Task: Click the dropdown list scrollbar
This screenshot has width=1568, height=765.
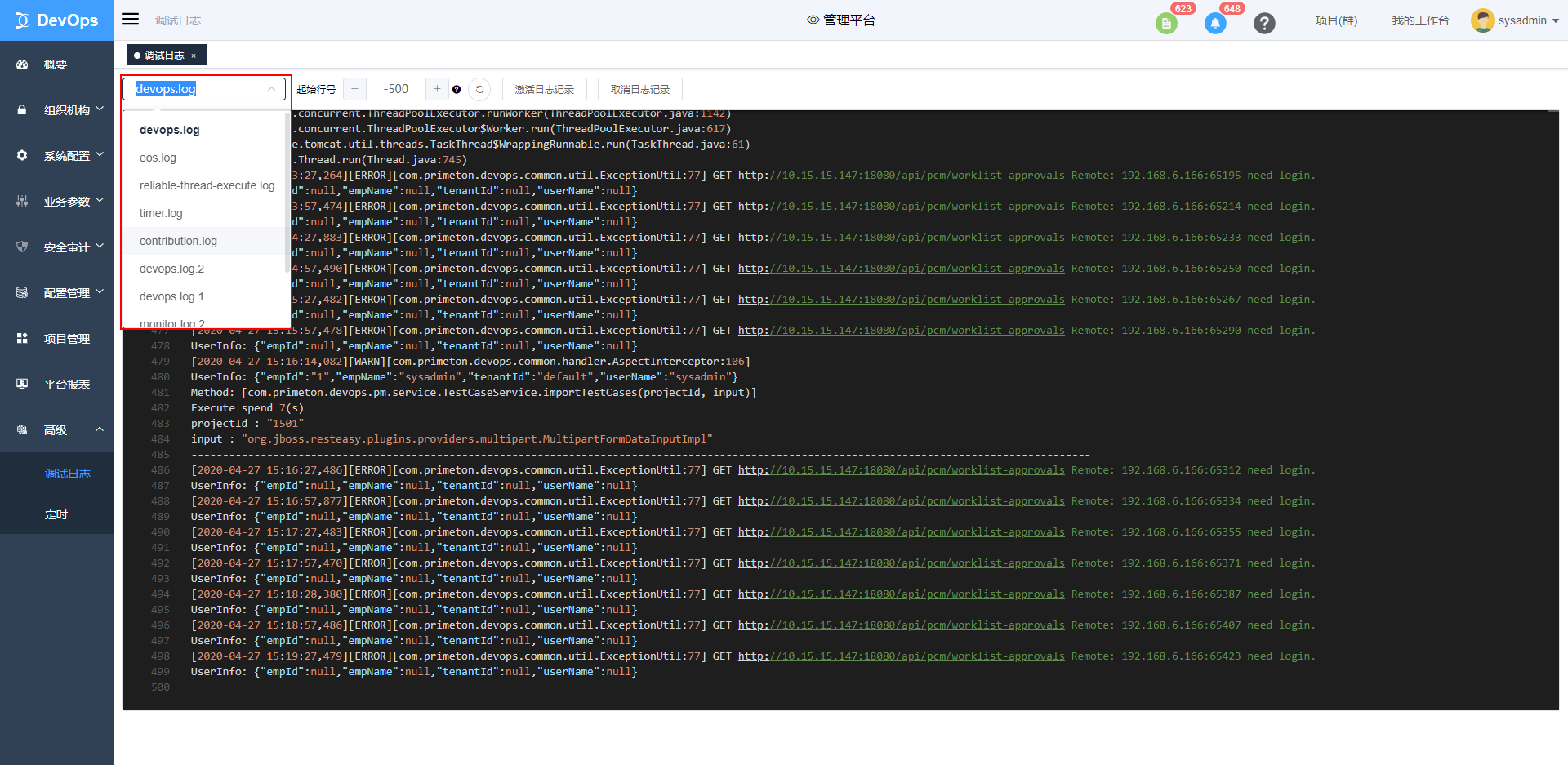Action: coord(287,192)
